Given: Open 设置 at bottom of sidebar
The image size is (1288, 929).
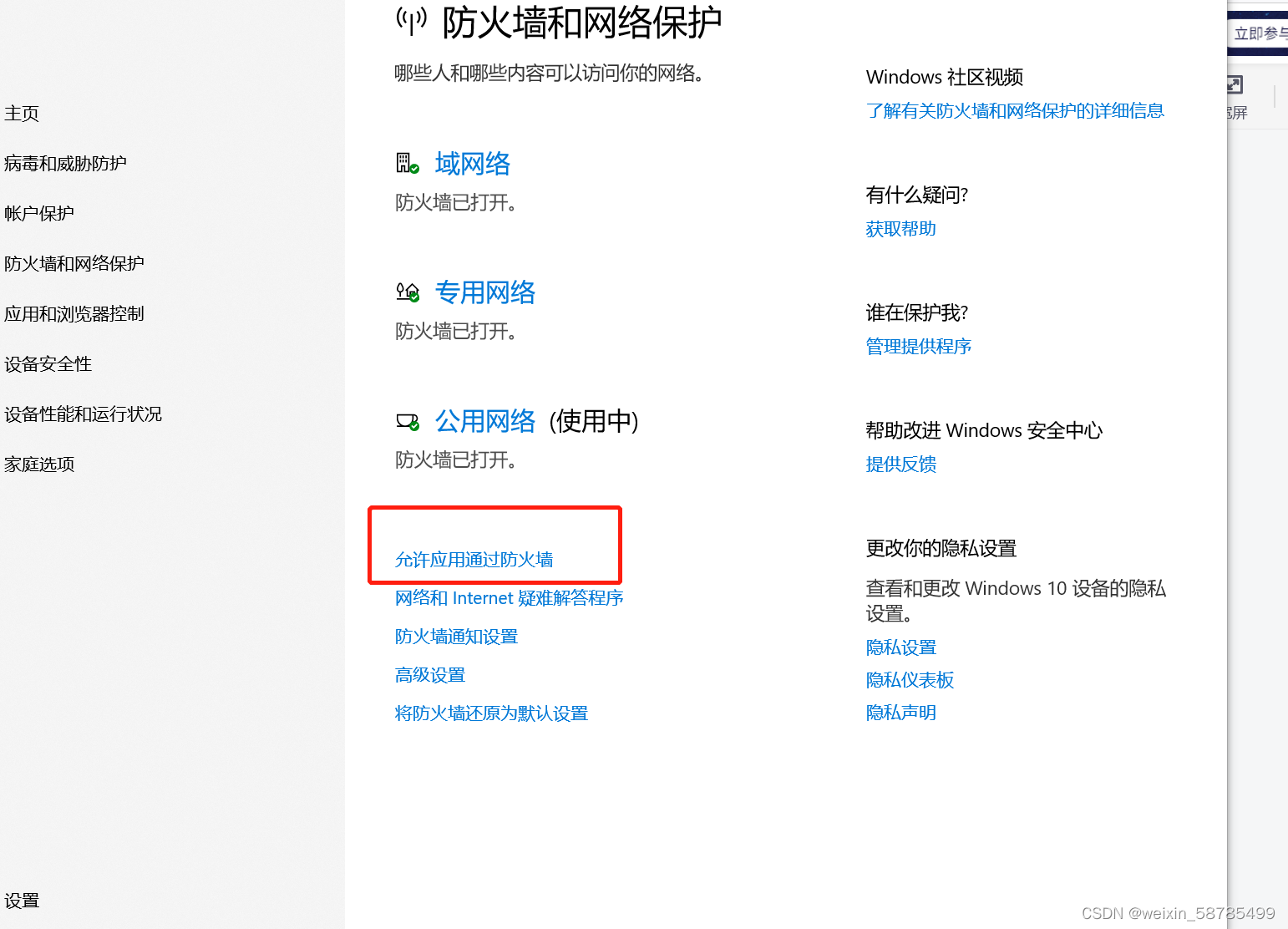Looking at the screenshot, I should coord(23,901).
